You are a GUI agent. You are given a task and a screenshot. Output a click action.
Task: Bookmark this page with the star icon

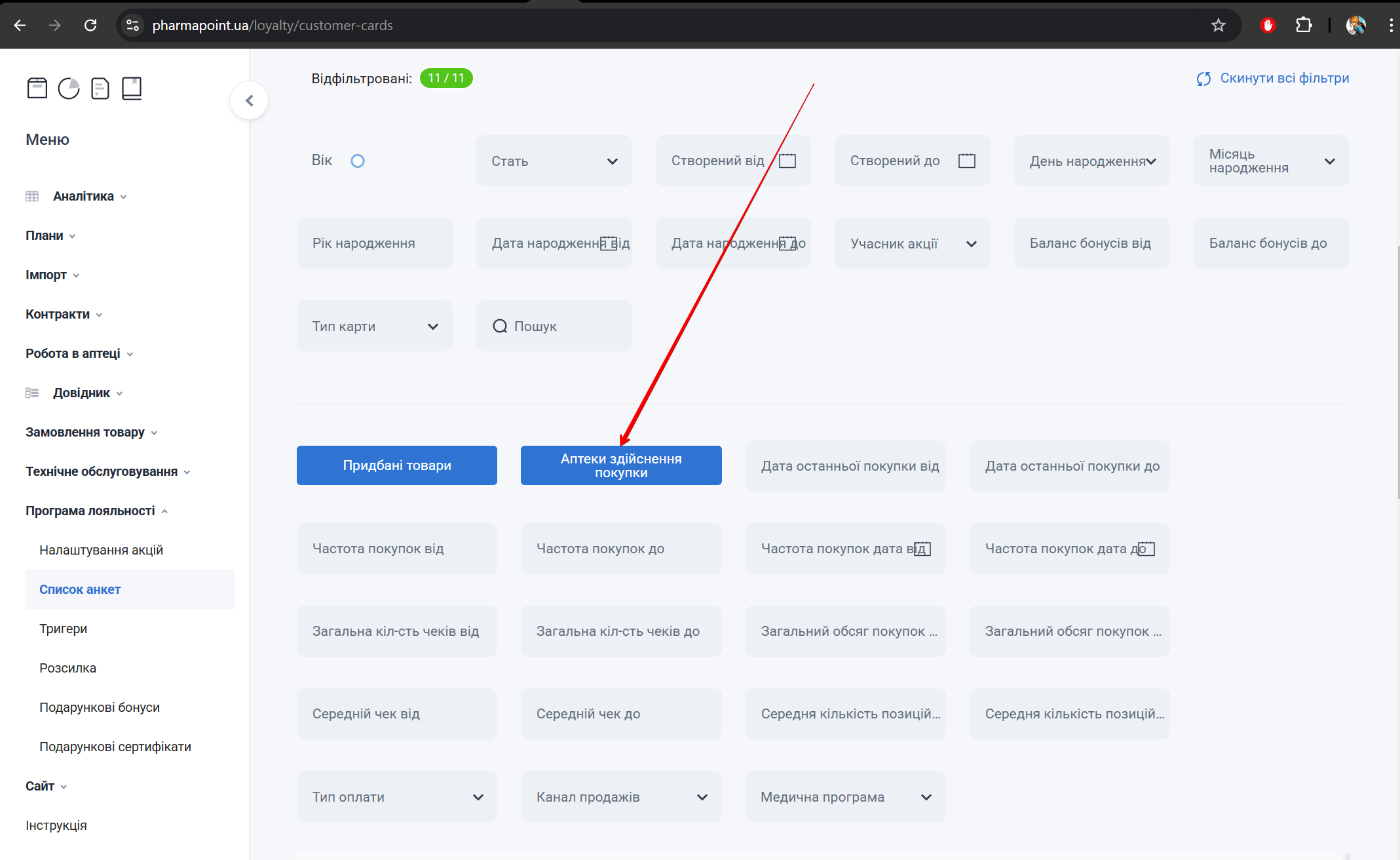pyautogui.click(x=1218, y=25)
